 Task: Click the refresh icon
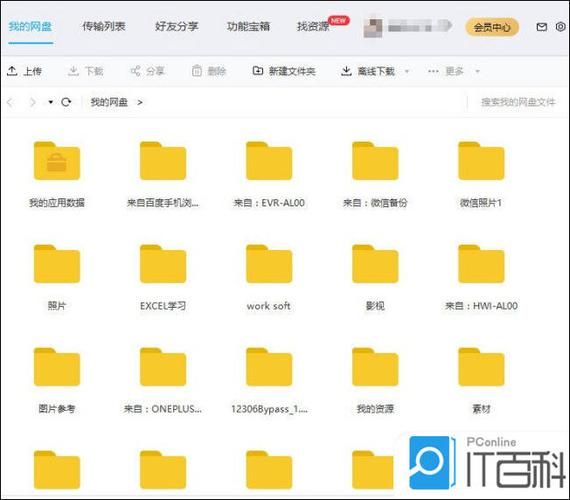(66, 102)
